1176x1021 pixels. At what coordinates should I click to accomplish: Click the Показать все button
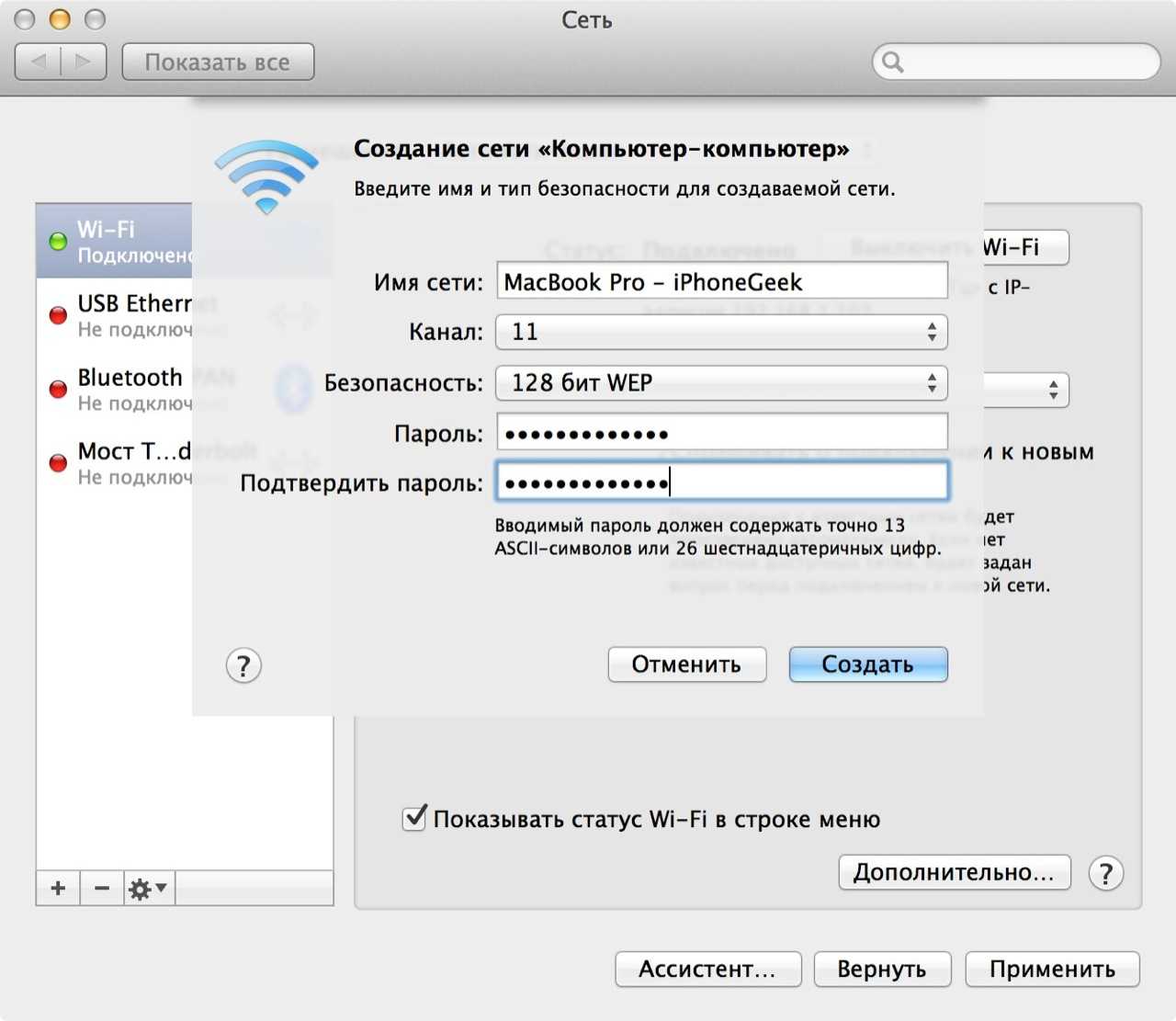click(218, 62)
